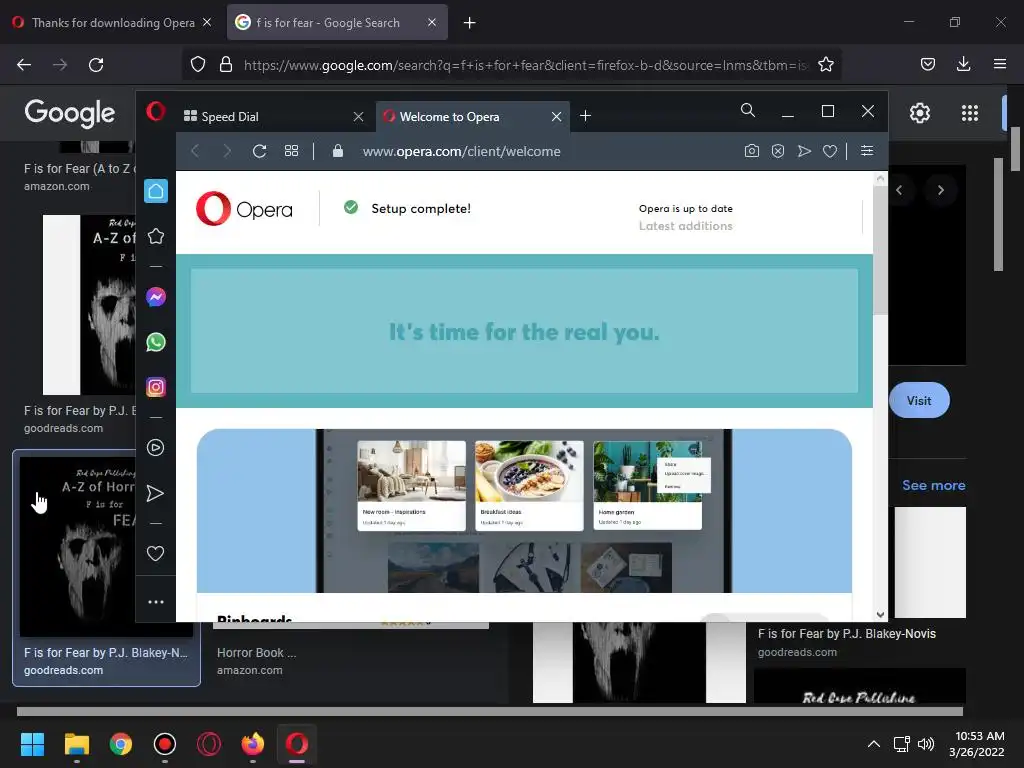The height and width of the screenshot is (768, 1024).
Task: Close the Speed Dial tab
Action: click(359, 116)
